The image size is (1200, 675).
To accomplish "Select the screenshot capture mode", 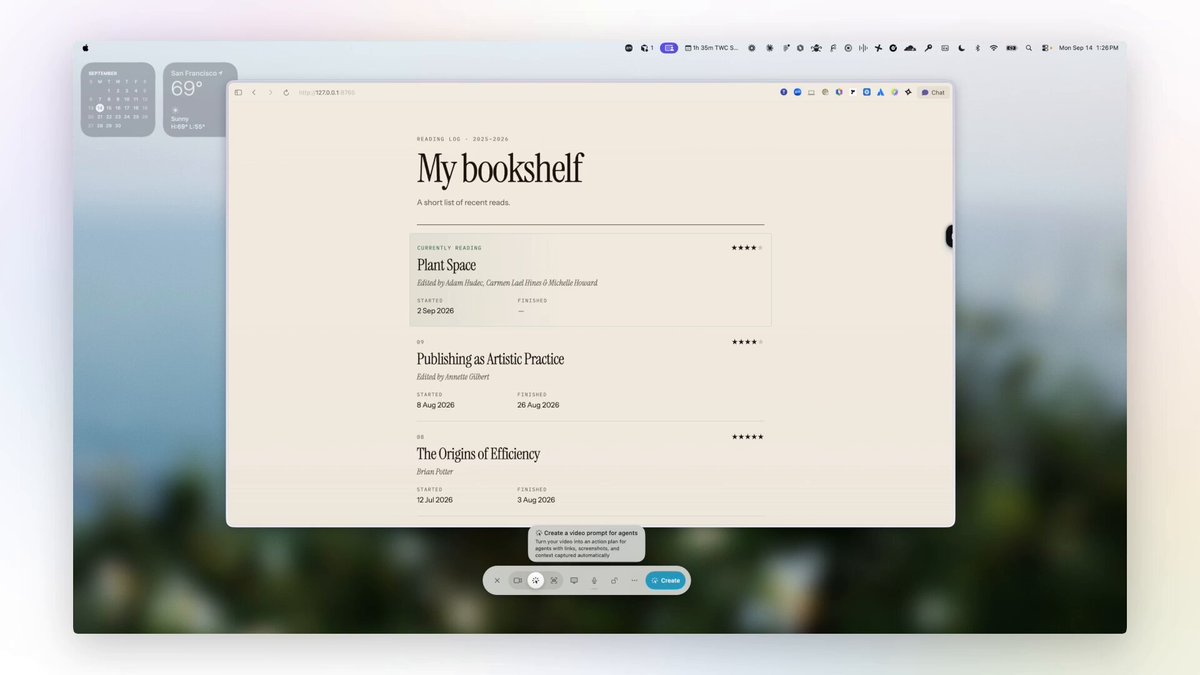I will [x=554, y=580].
